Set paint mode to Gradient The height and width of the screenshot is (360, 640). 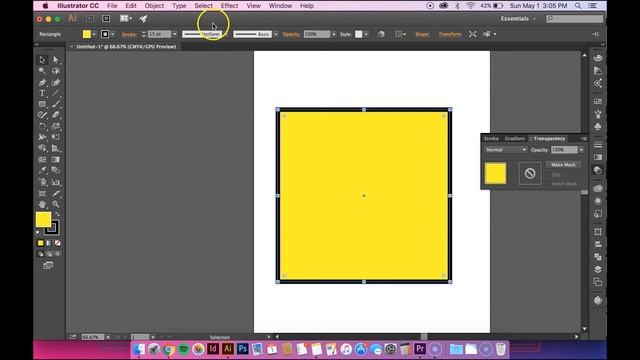coord(49,243)
